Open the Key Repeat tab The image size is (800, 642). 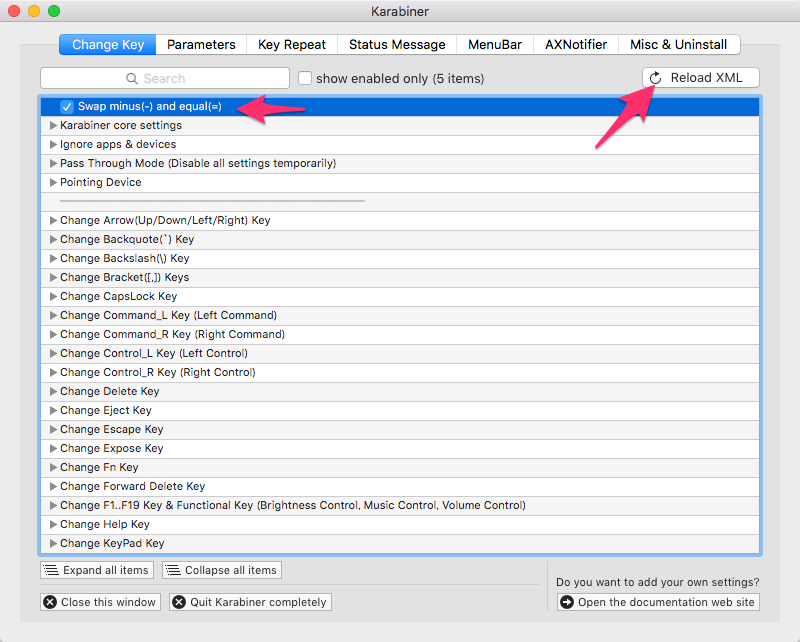pyautogui.click(x=292, y=45)
